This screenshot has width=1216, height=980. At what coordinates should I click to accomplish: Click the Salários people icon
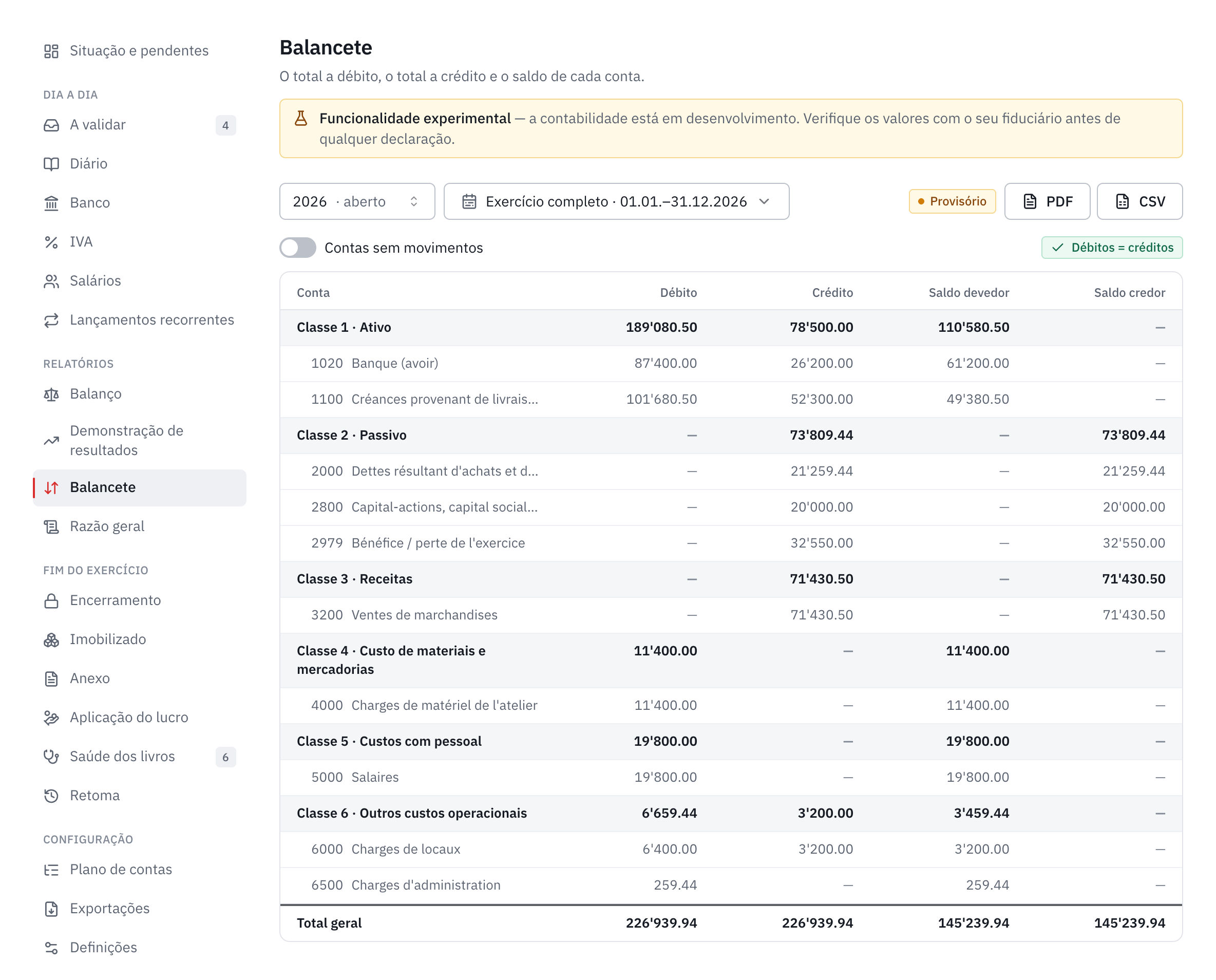51,280
